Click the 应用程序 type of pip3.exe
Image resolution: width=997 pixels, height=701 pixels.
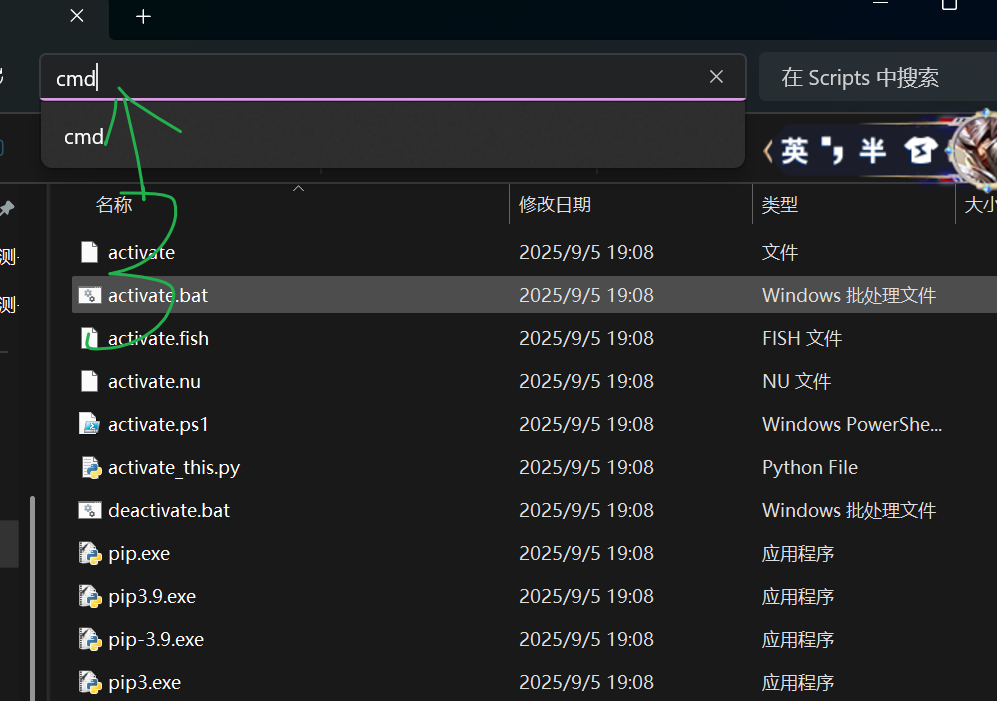coord(798,683)
